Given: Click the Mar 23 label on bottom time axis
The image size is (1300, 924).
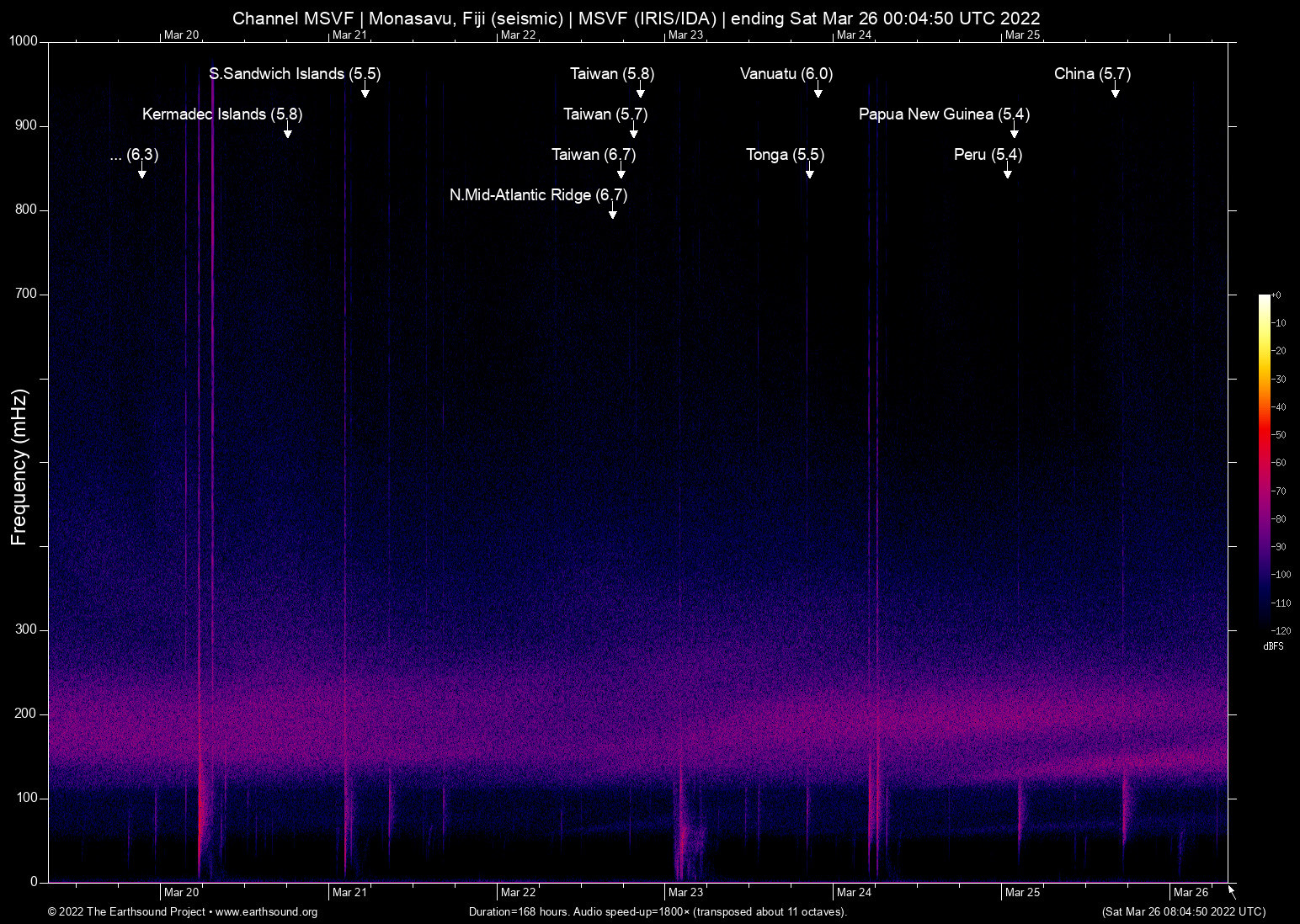Looking at the screenshot, I should coord(685,893).
